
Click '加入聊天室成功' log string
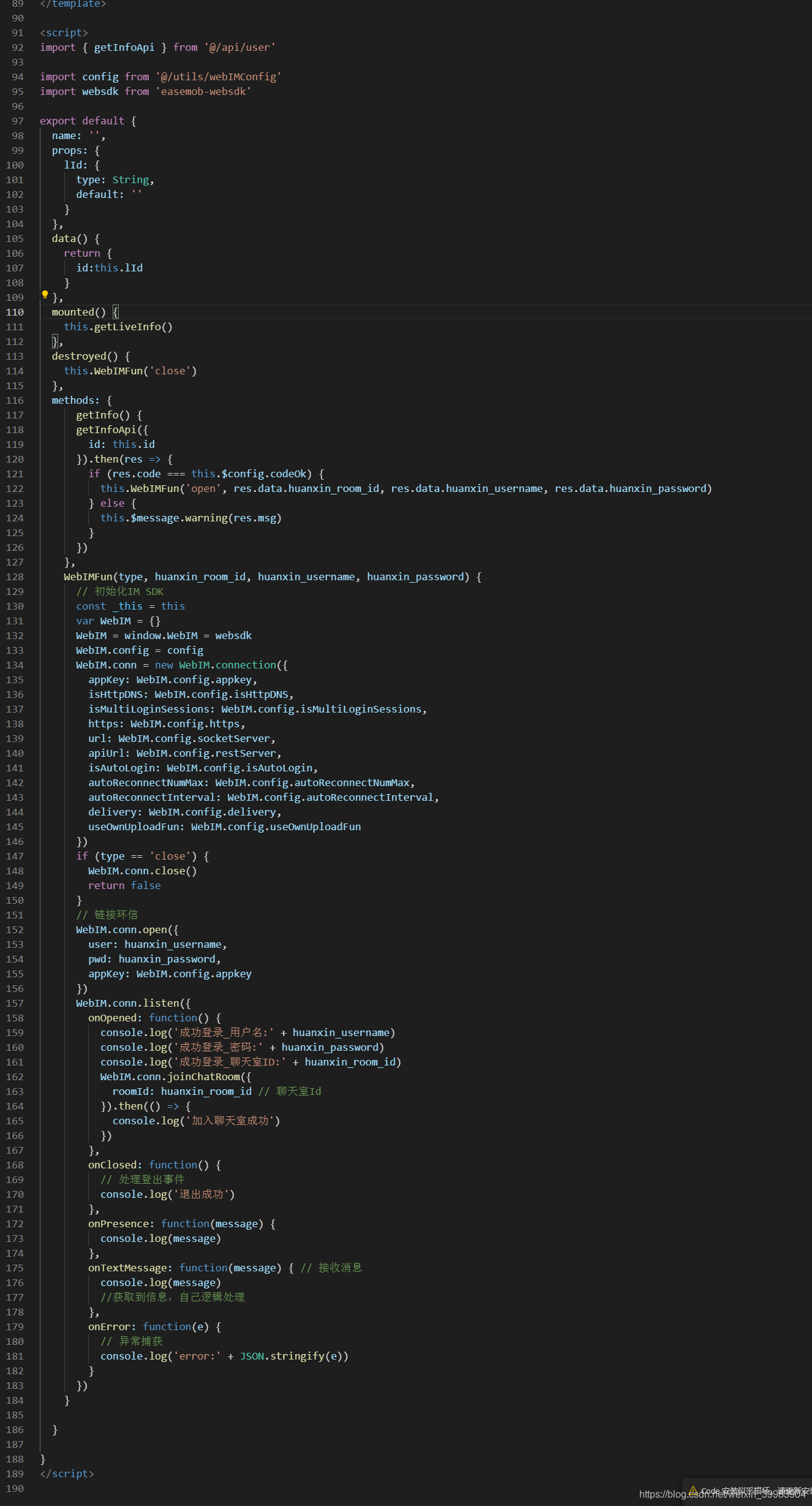point(230,1121)
